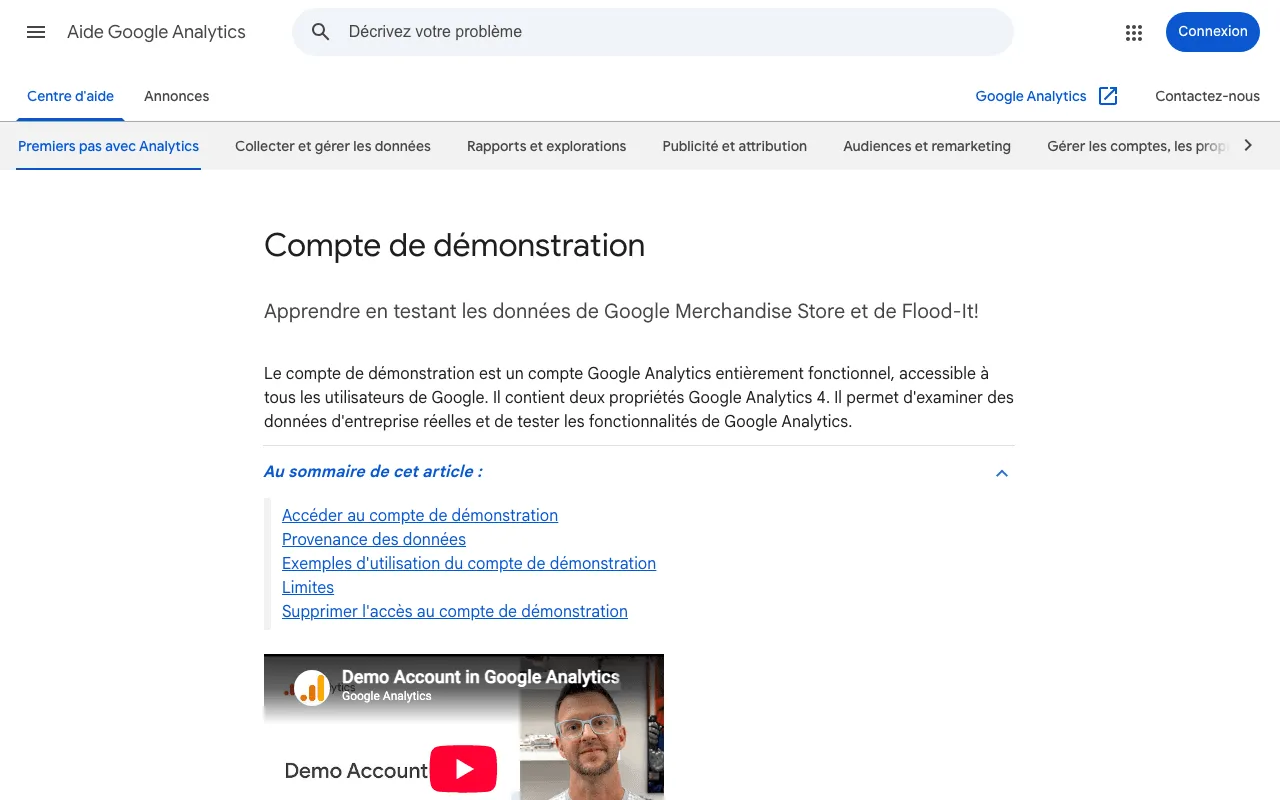Open the hamburger main menu
This screenshot has height=800, width=1280.
click(x=36, y=32)
